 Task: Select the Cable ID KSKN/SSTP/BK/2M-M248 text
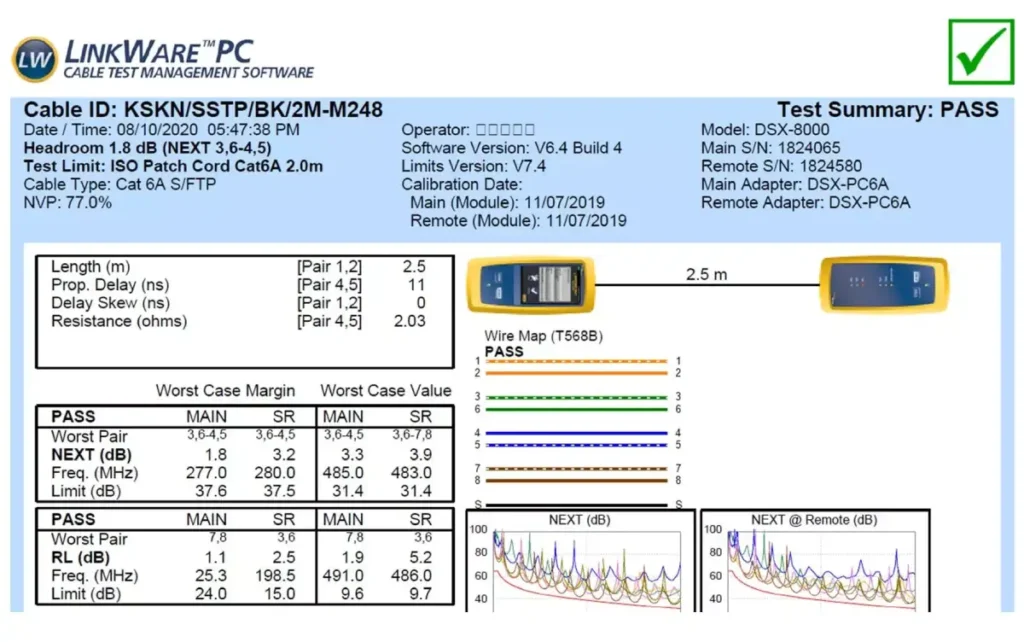pos(203,109)
